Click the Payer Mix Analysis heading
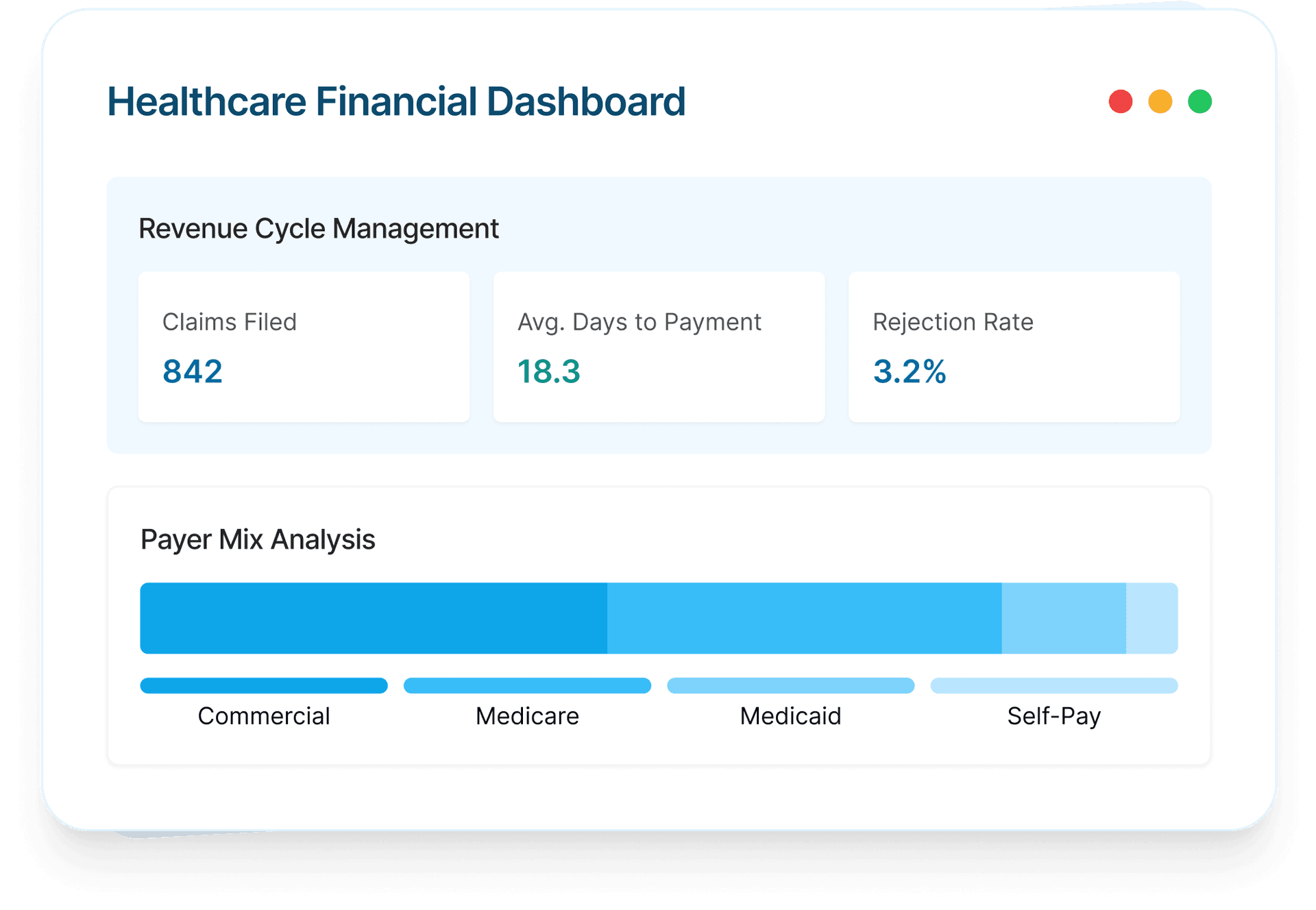Screen dimensions: 1316x910 coord(258,540)
